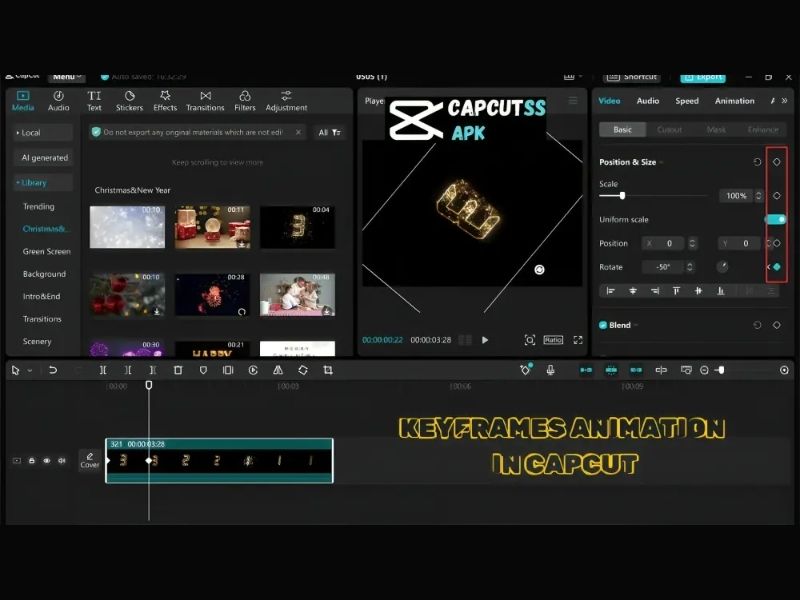Screen dimensions: 800x600
Task: Enter fullscreen preview mode
Action: (x=578, y=340)
